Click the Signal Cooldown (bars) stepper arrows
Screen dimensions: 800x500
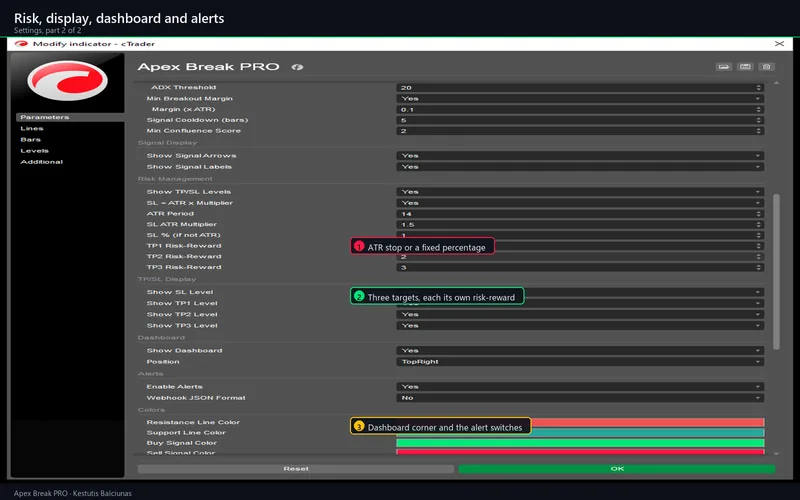(759, 120)
